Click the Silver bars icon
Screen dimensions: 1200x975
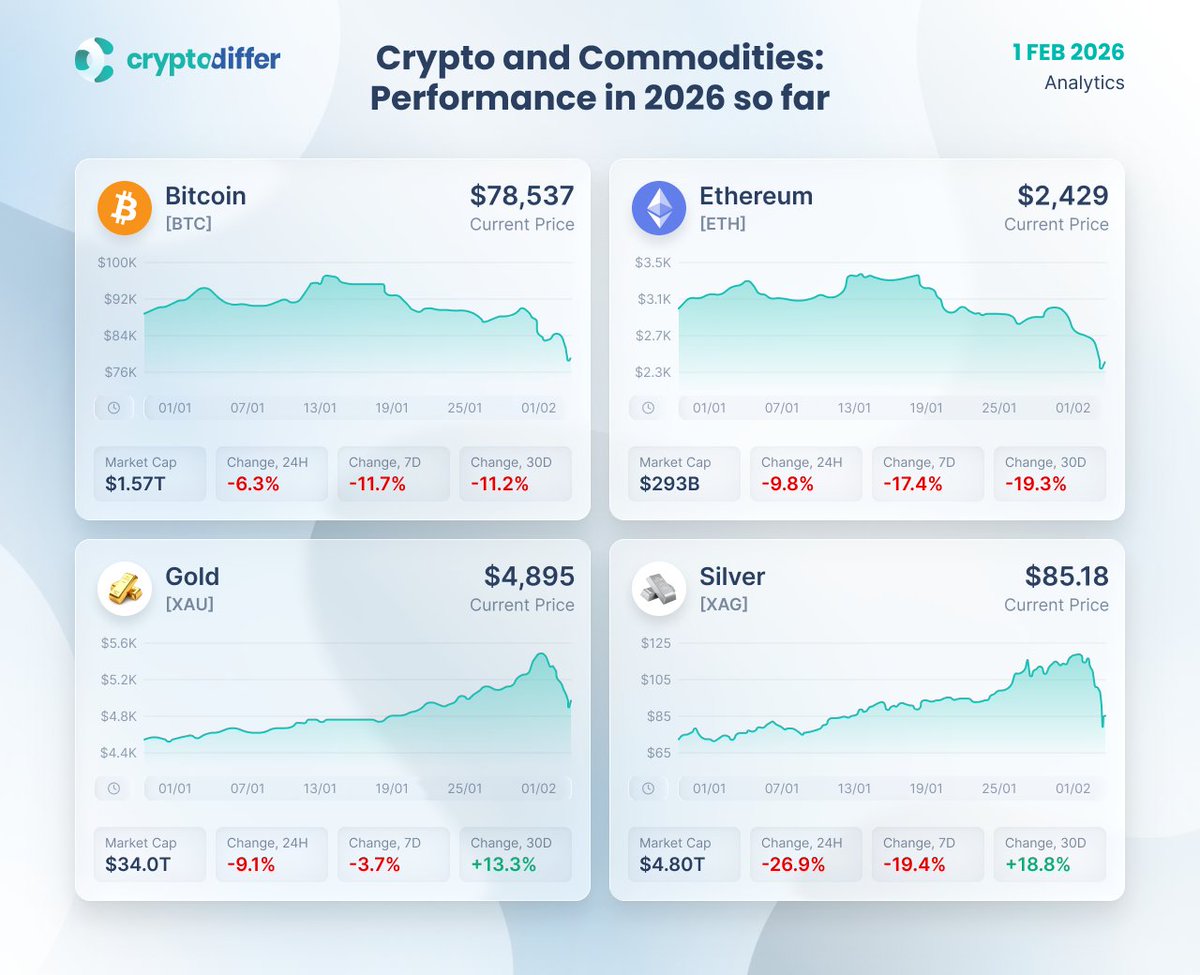[659, 589]
